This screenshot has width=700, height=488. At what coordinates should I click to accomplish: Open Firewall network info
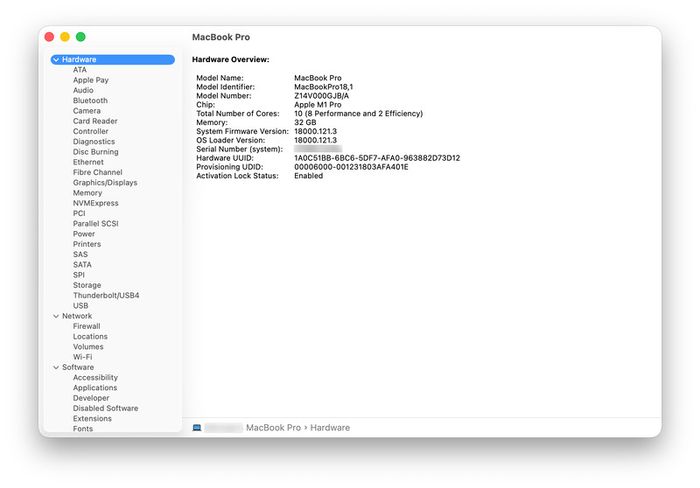pos(87,326)
